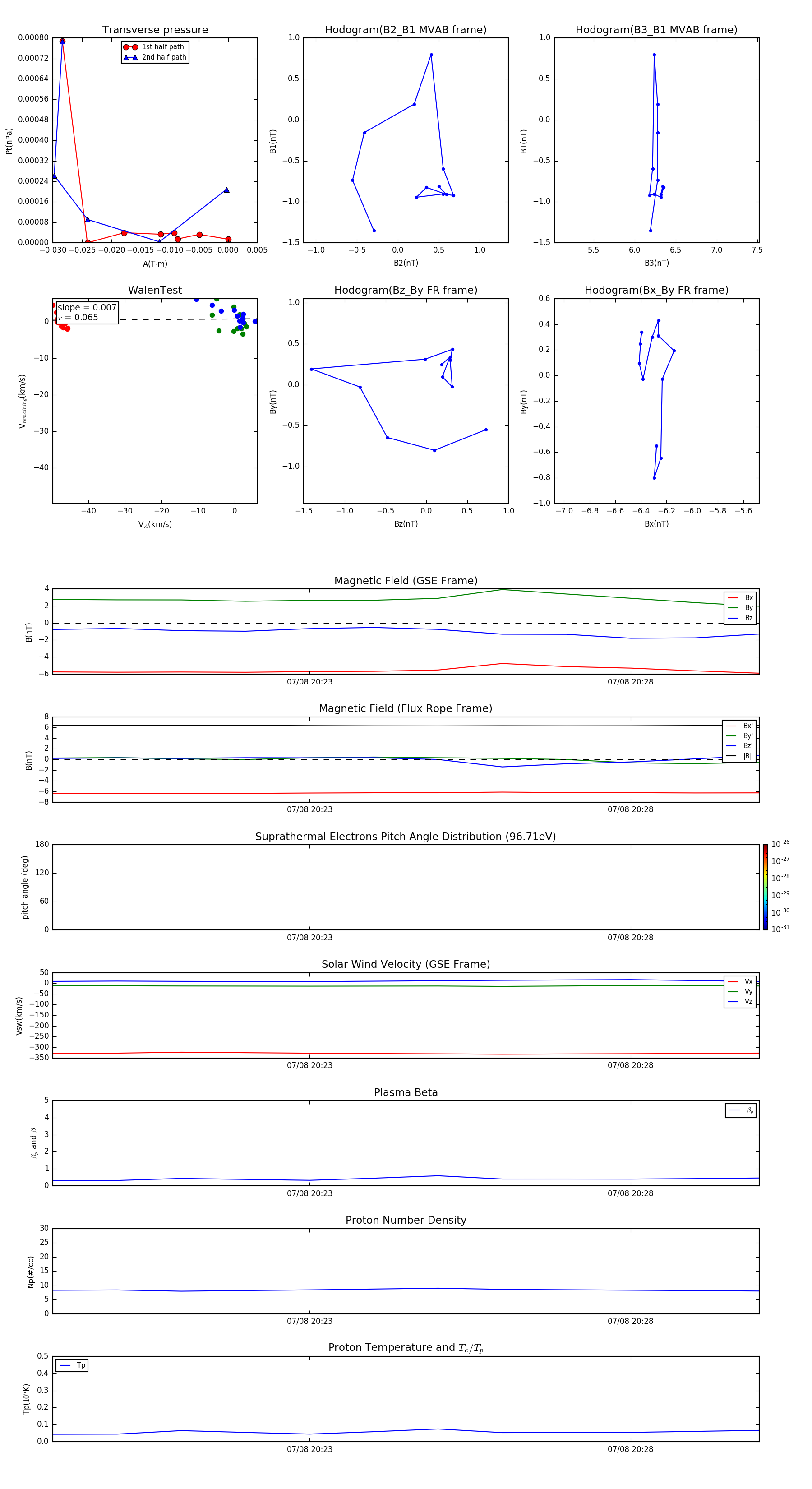The width and height of the screenshot is (812, 1489).
Task: Click the βp legend in Plasma Beta plot
Action: point(740,1110)
